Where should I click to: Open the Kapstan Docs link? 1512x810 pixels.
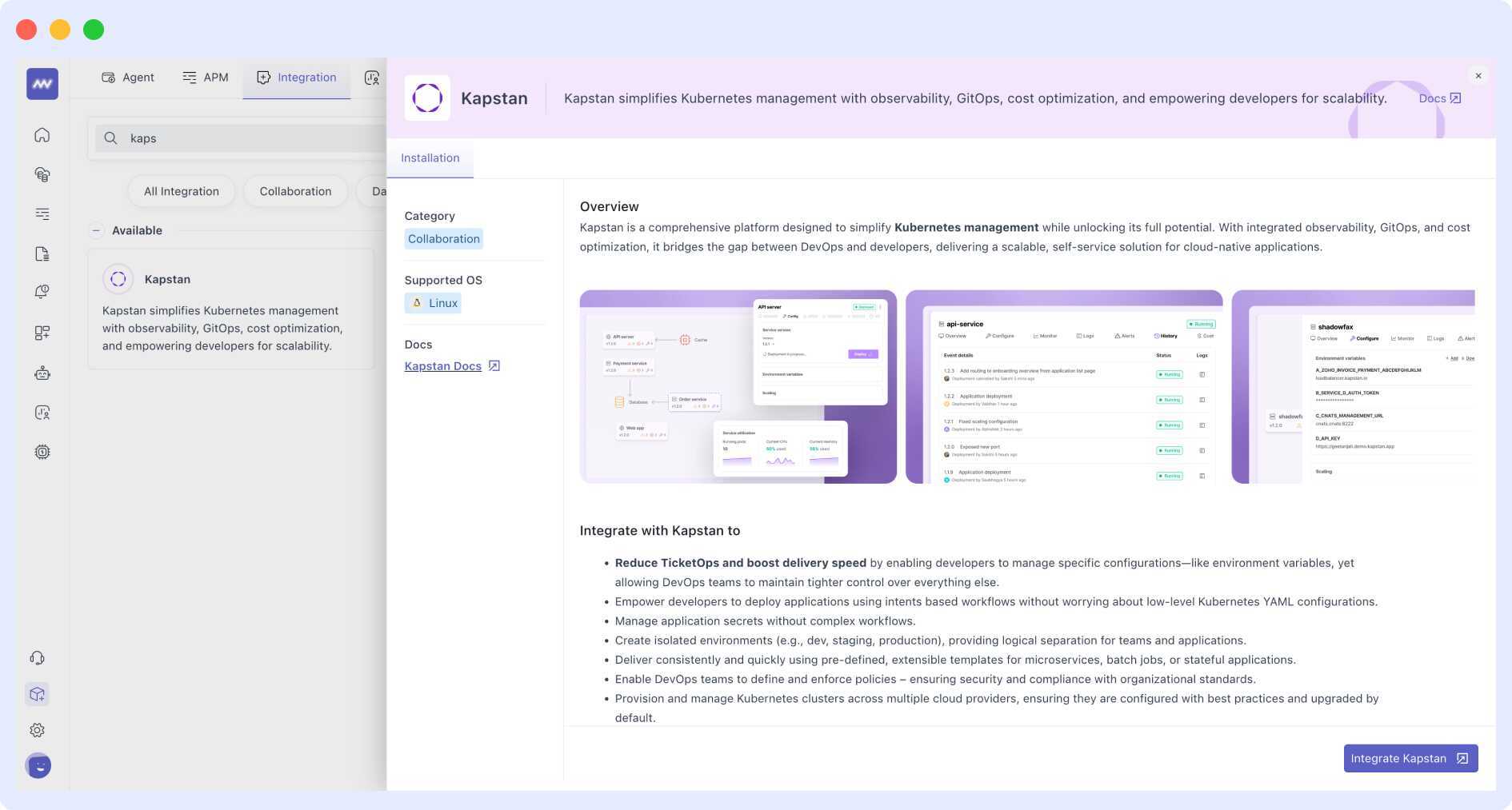[443, 366]
